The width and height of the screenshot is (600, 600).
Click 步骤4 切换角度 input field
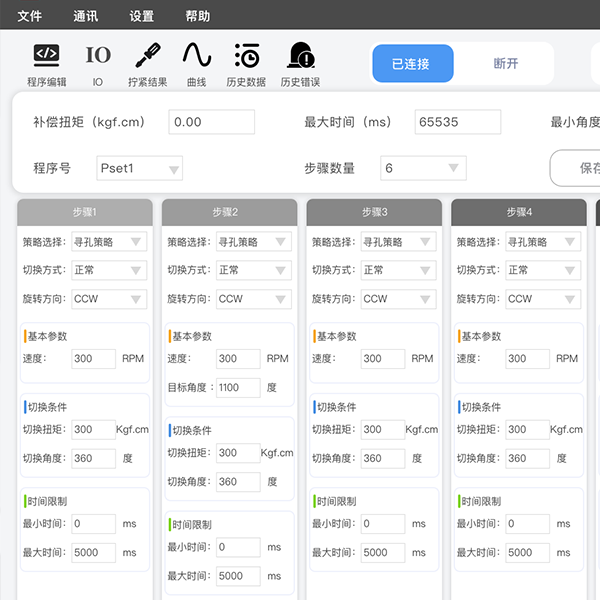[x=527, y=458]
